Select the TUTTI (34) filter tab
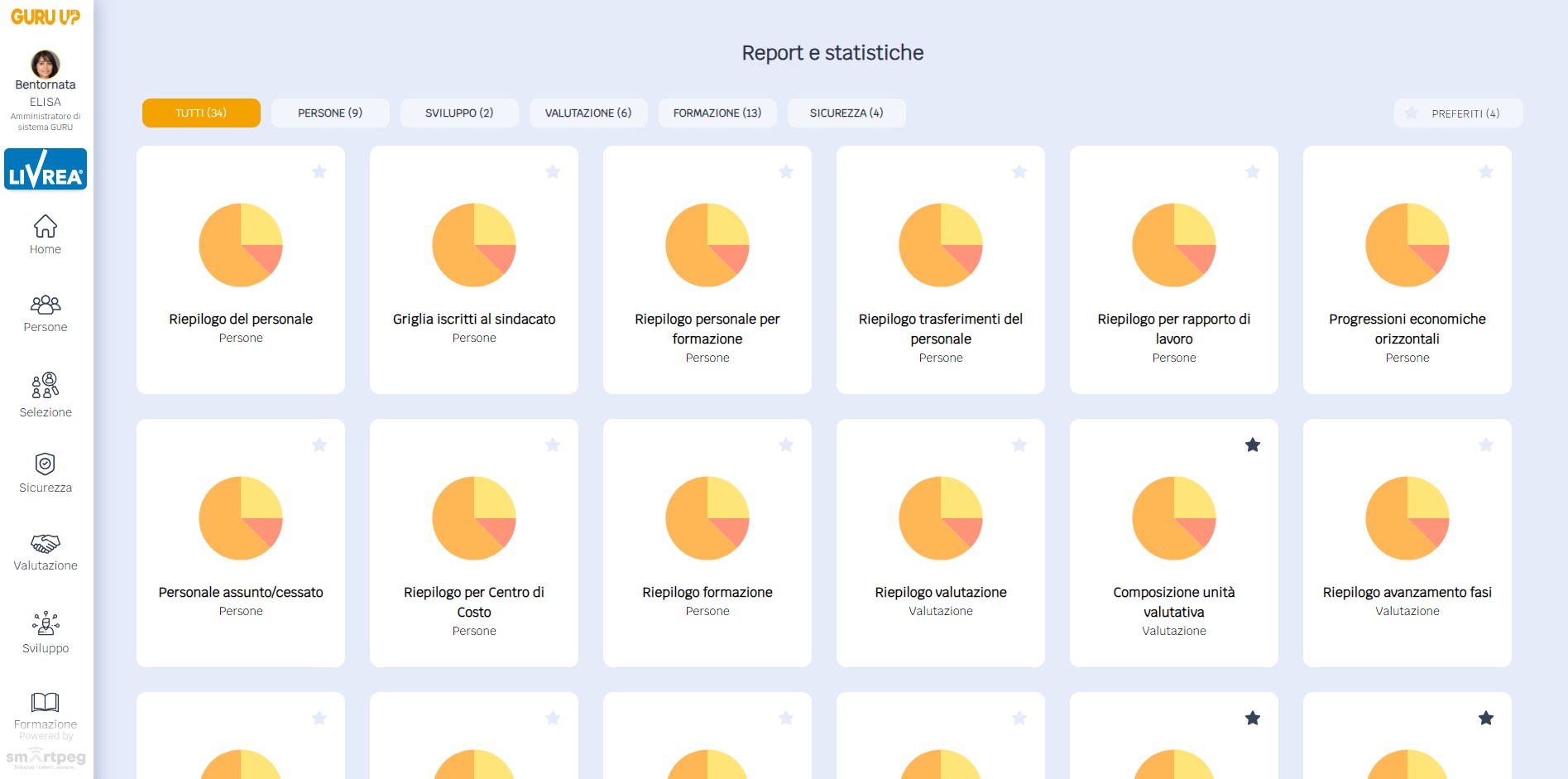 (x=201, y=113)
